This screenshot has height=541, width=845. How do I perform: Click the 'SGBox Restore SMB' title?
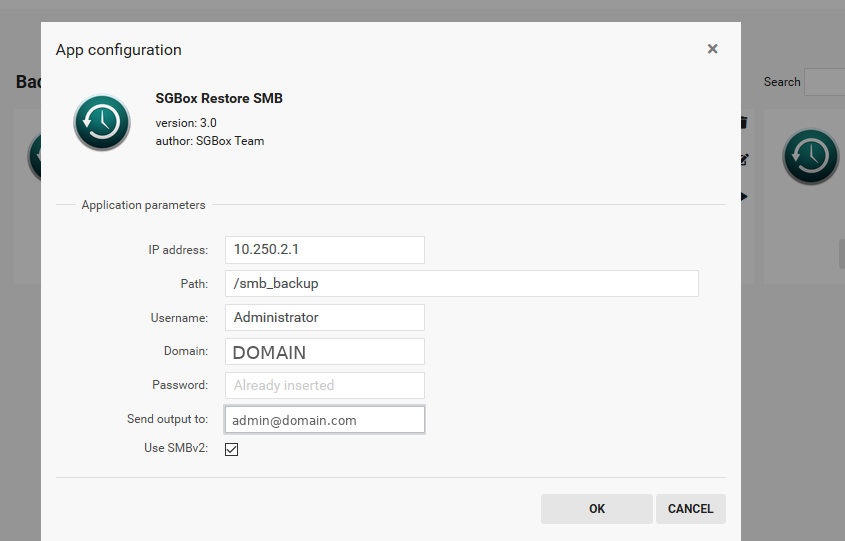[x=219, y=98]
